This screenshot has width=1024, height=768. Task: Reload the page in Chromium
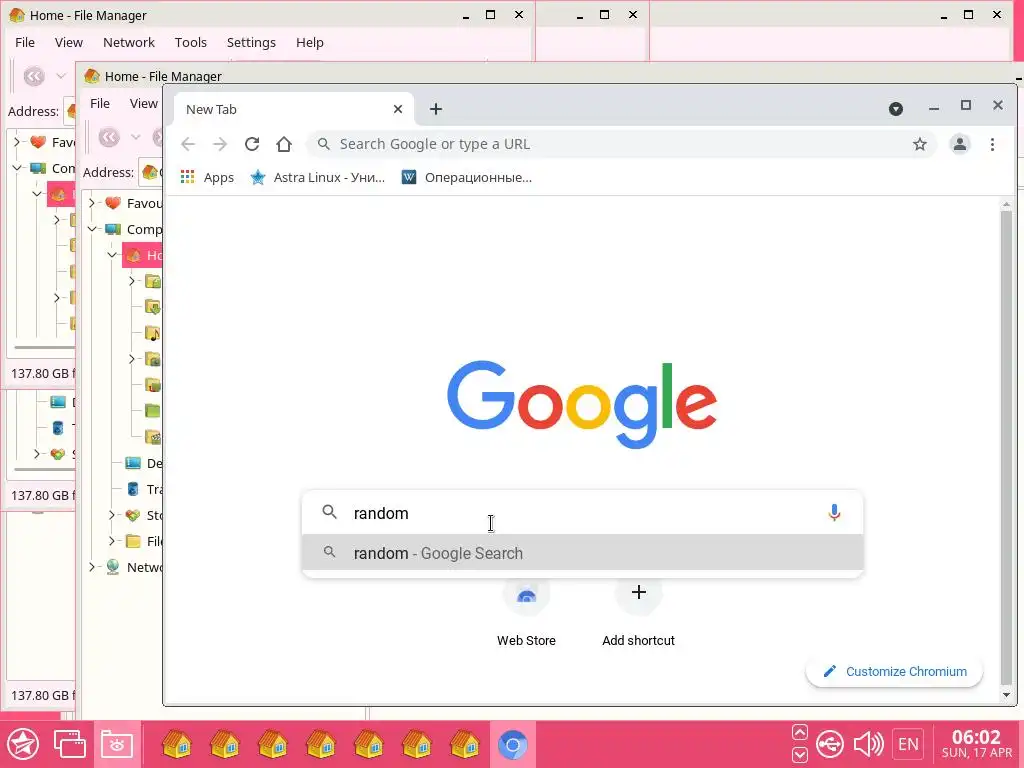(x=252, y=144)
